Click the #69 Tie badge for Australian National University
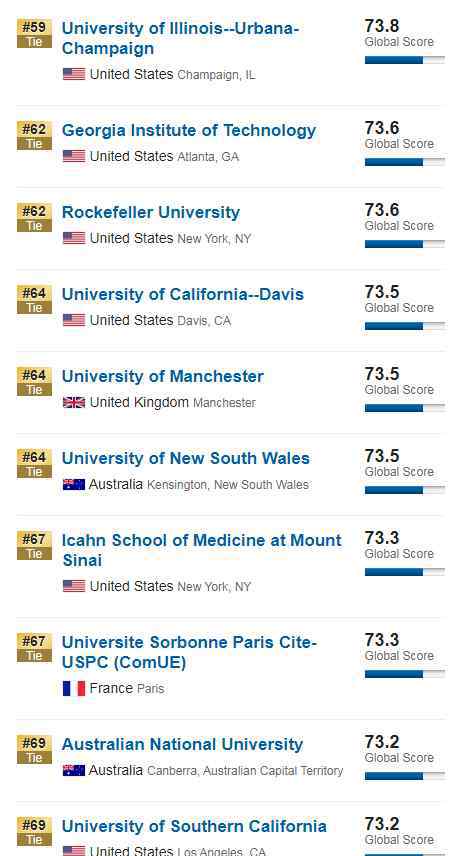 tap(34, 750)
